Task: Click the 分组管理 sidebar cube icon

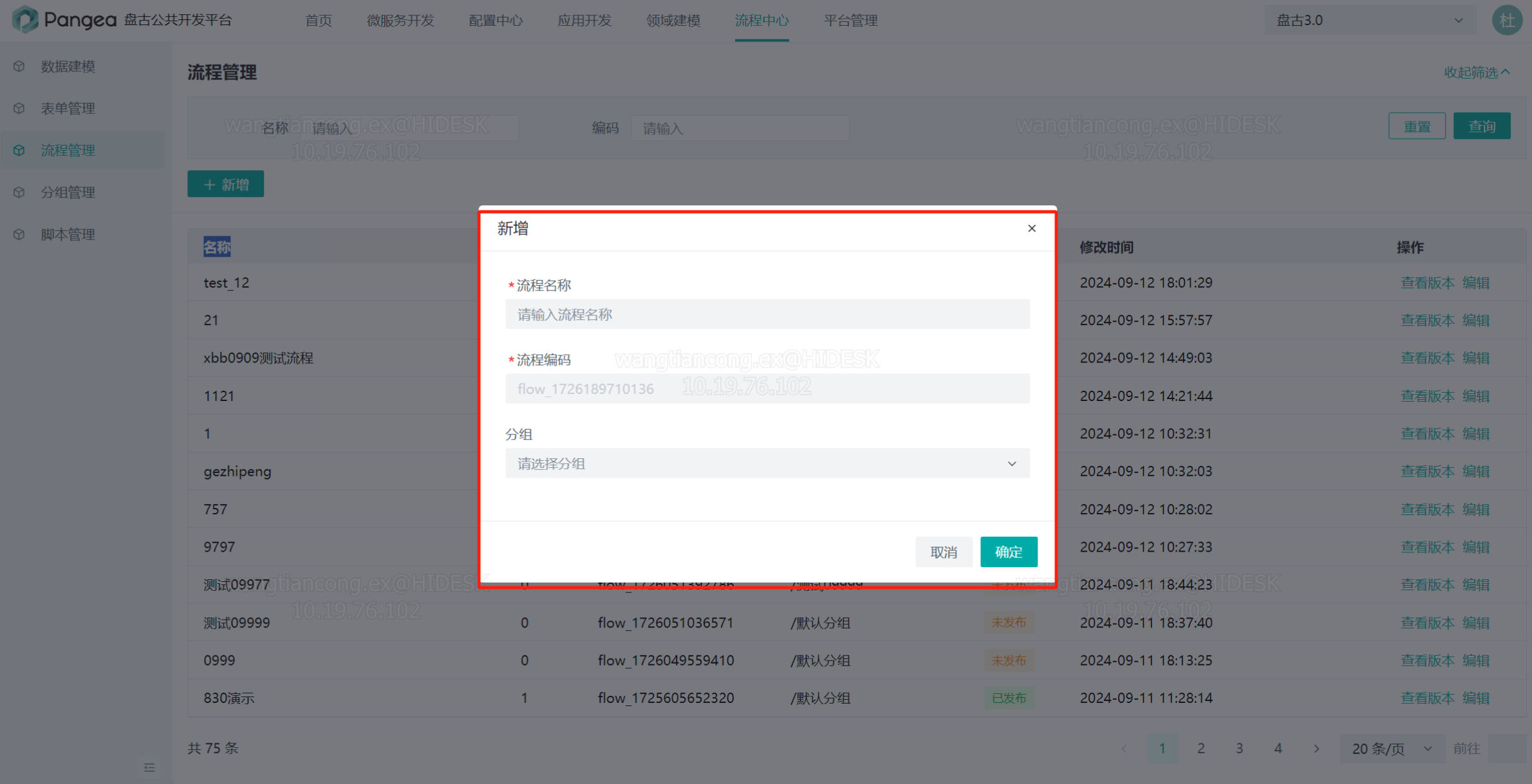Action: tap(19, 192)
